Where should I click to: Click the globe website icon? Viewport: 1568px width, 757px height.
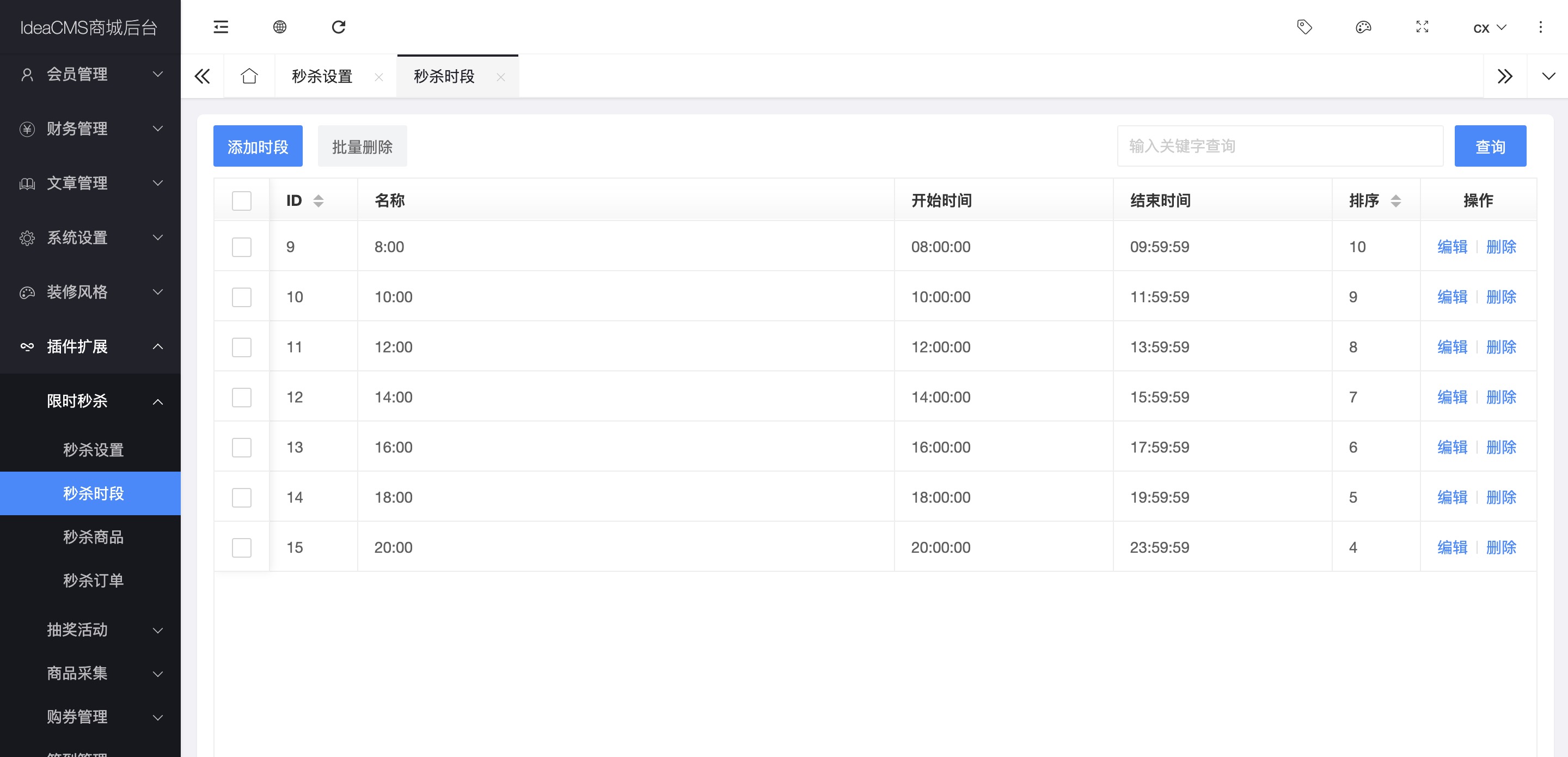pyautogui.click(x=279, y=27)
